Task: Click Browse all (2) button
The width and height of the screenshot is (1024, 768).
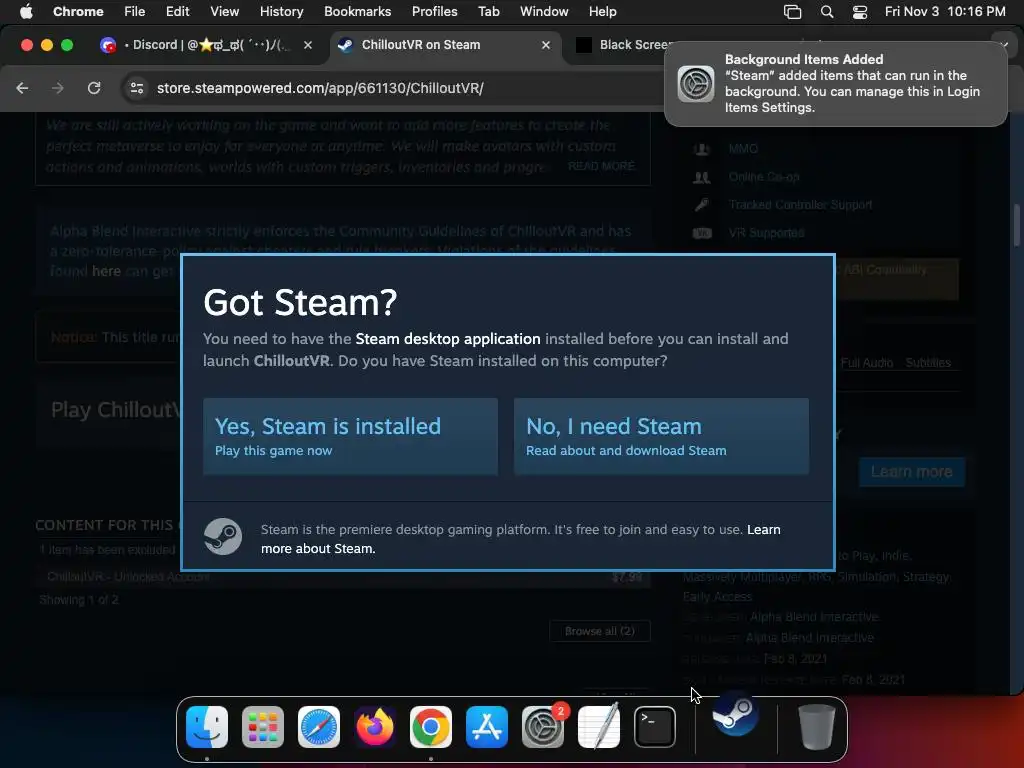Action: click(x=600, y=631)
